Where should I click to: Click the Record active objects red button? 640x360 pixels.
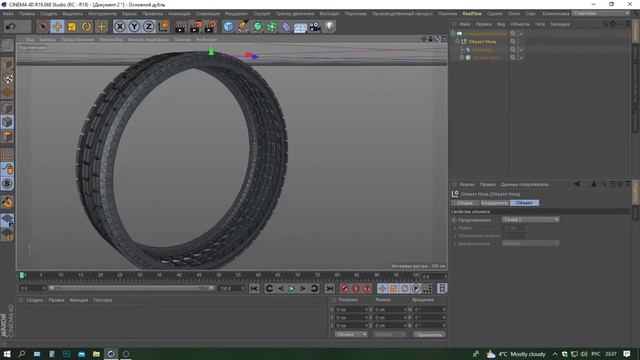(345, 289)
